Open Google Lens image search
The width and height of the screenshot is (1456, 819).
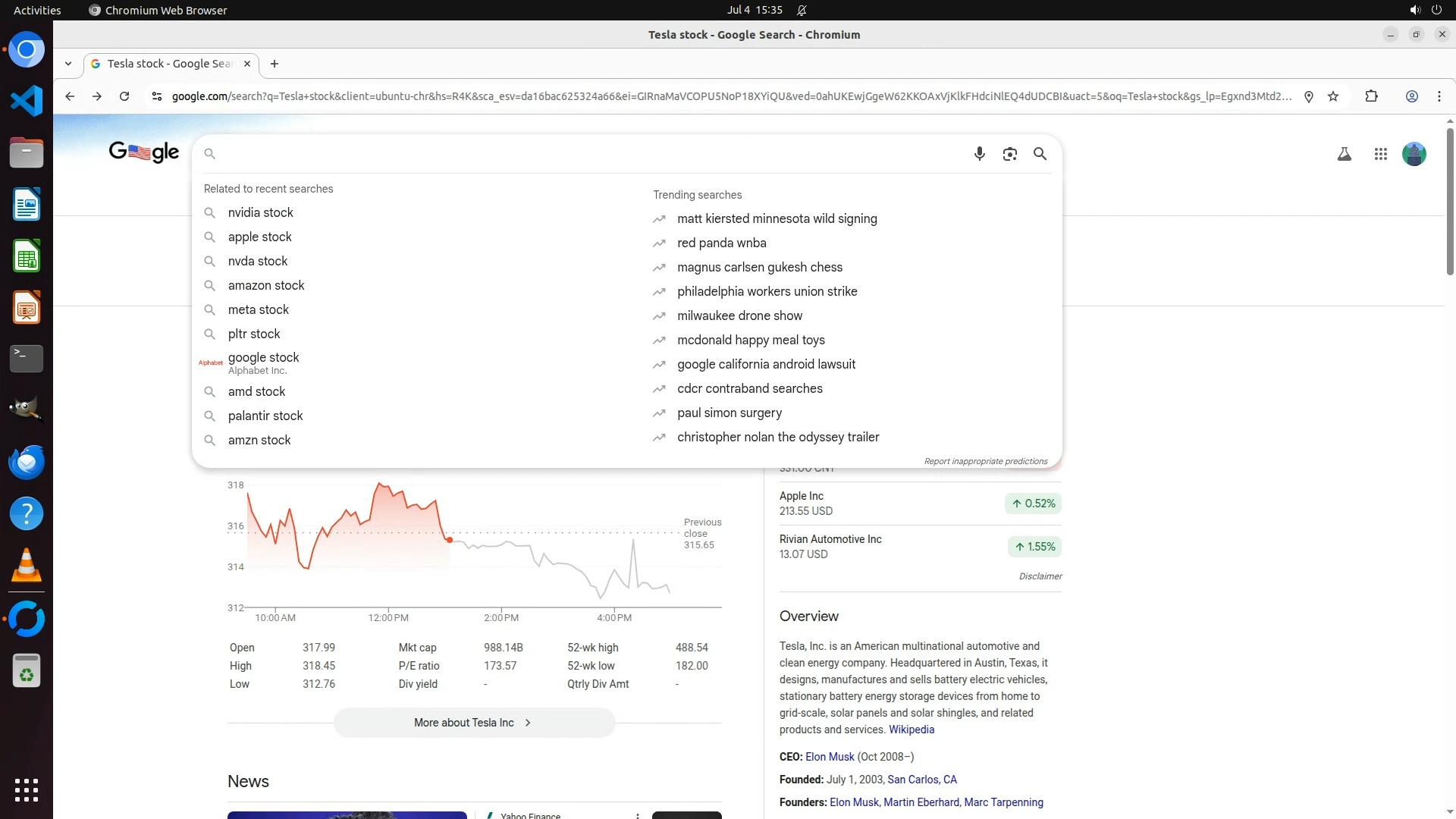pos(1009,154)
